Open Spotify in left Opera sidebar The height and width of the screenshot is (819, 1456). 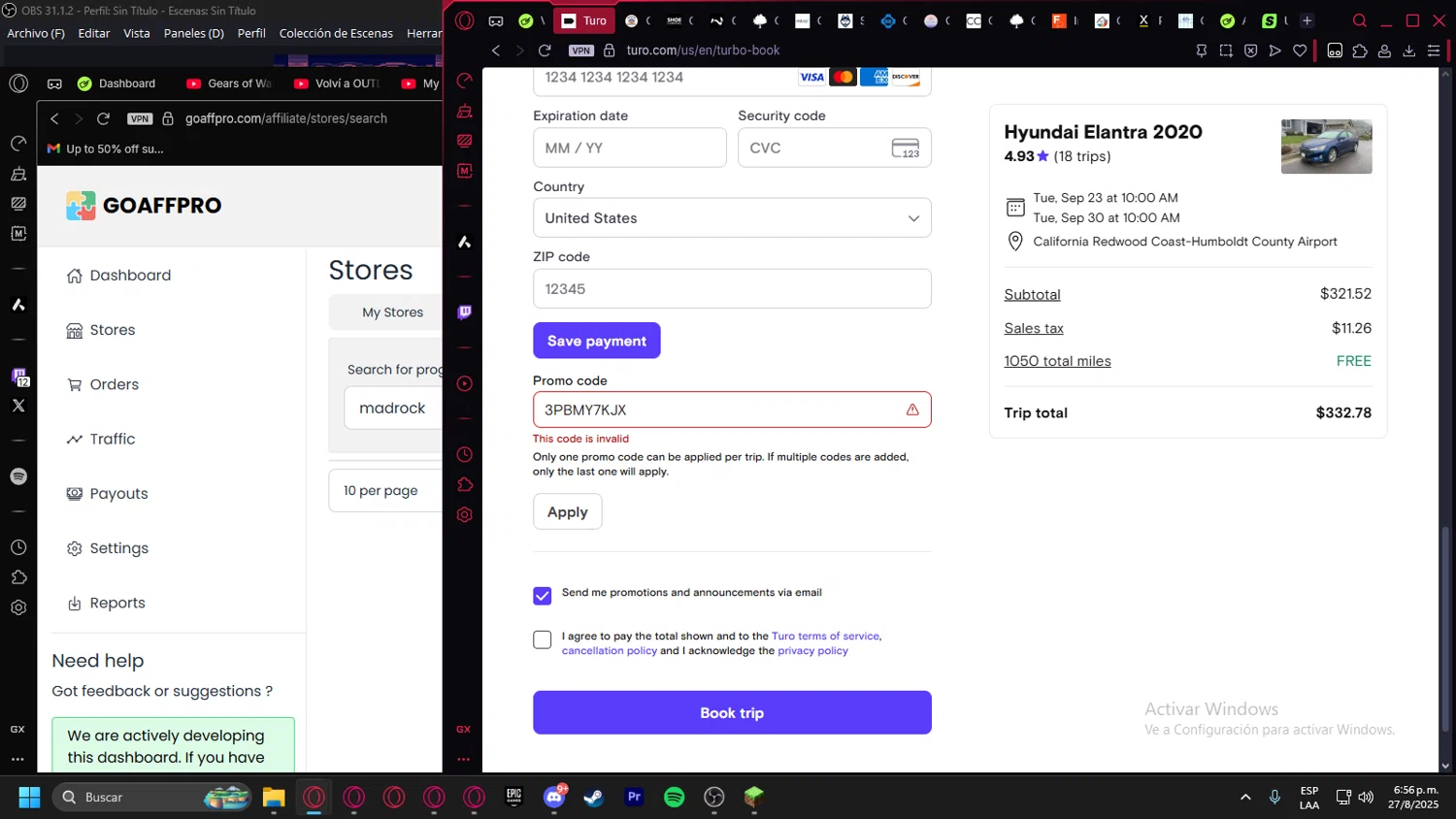click(18, 476)
